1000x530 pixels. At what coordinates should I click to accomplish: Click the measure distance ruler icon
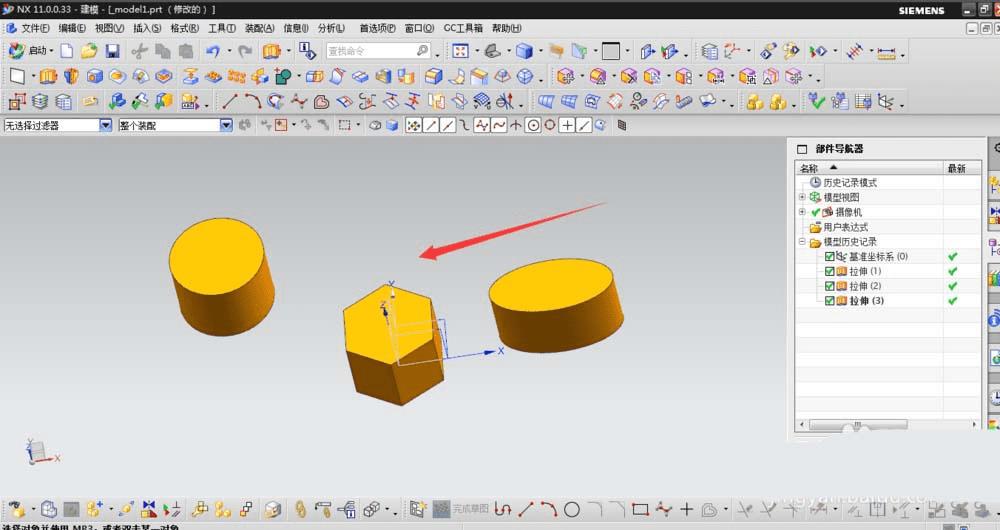tap(885, 51)
